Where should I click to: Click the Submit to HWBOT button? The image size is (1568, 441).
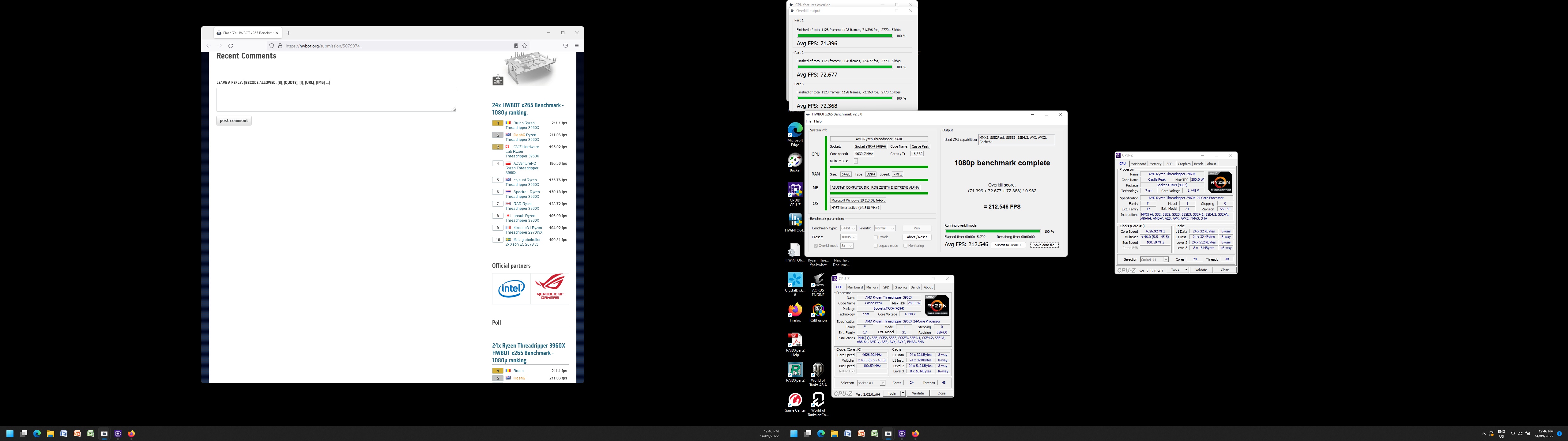click(x=1008, y=245)
